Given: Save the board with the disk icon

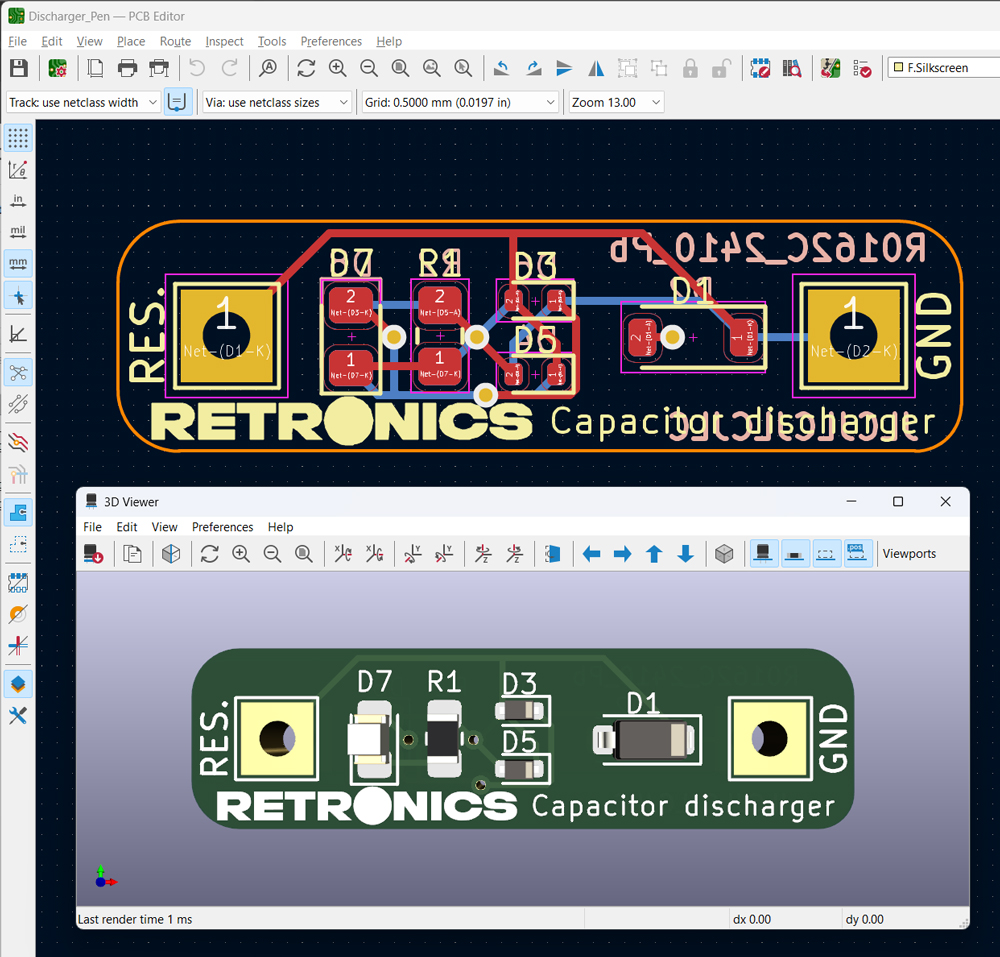Looking at the screenshot, I should coord(17,68).
